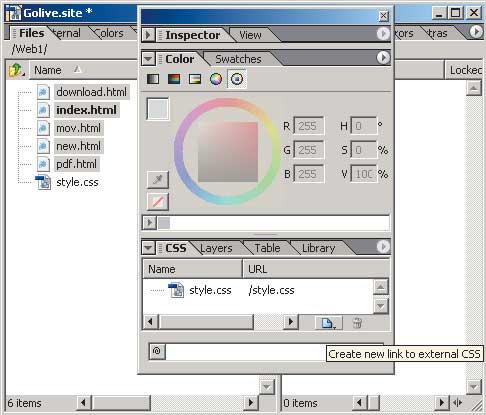Open the Library tab

(x=318, y=248)
